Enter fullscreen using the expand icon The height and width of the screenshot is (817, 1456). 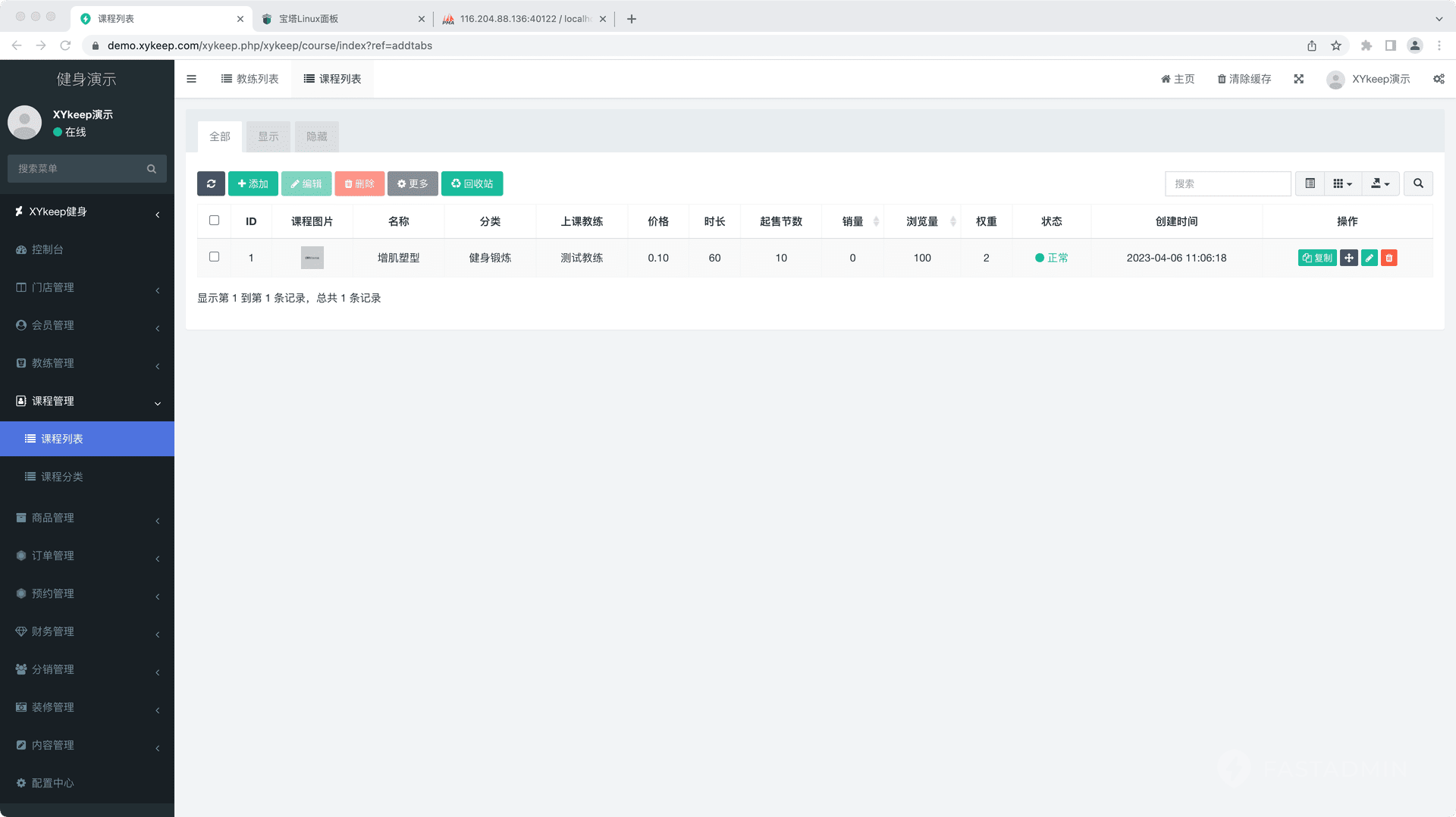tap(1298, 79)
